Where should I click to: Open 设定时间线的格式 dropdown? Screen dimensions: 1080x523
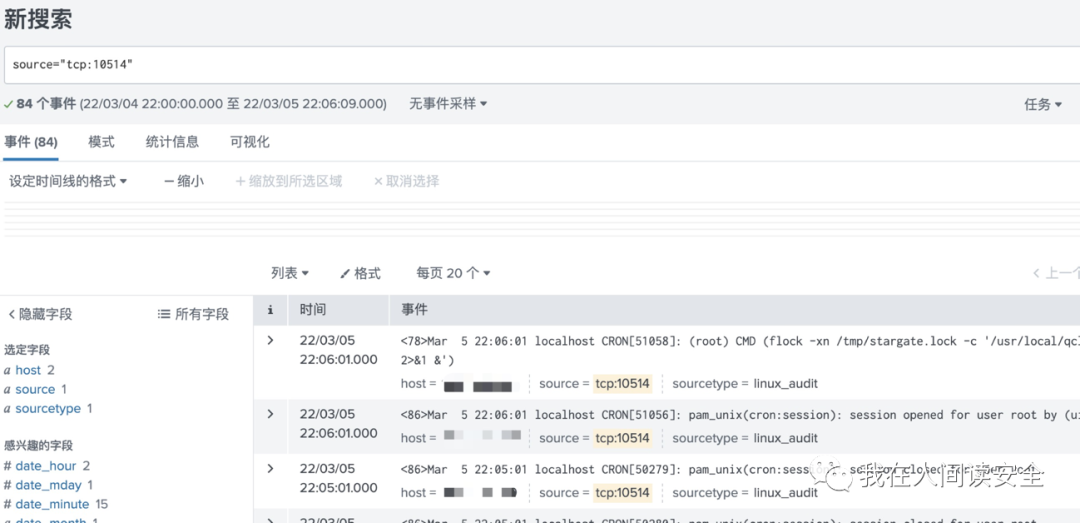point(68,182)
